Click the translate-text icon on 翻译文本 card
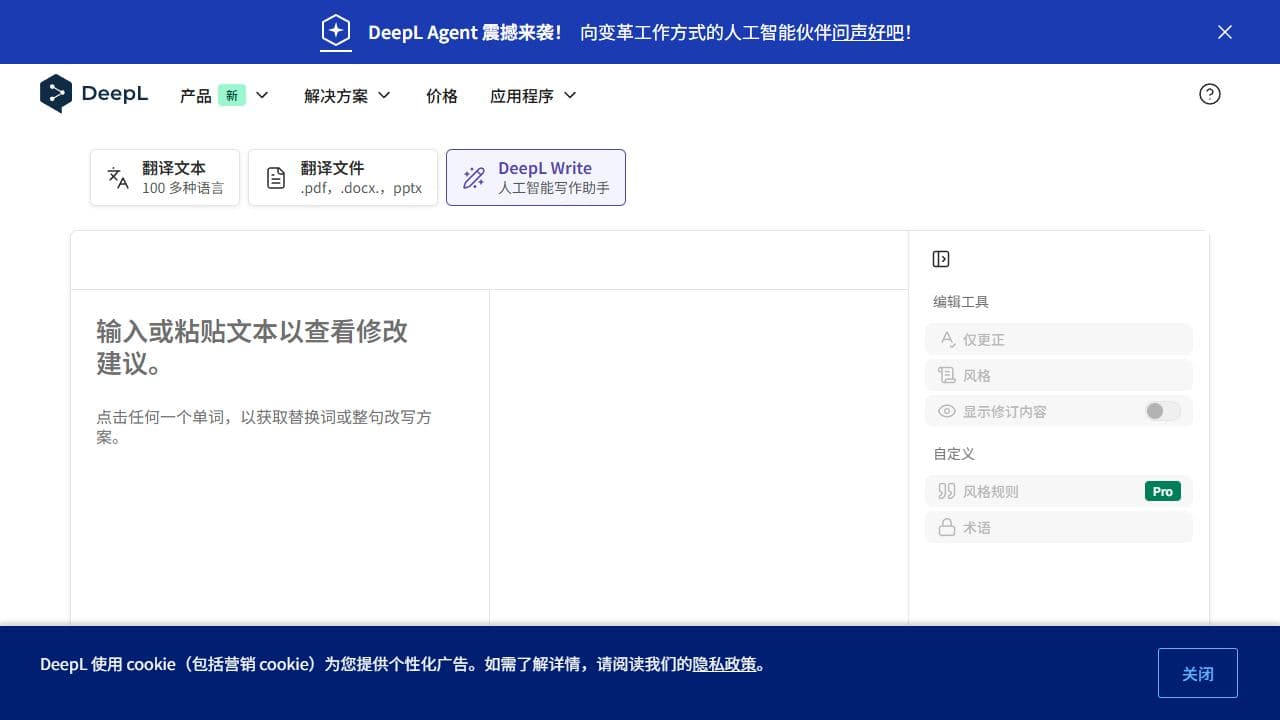1280x720 pixels. 117,177
